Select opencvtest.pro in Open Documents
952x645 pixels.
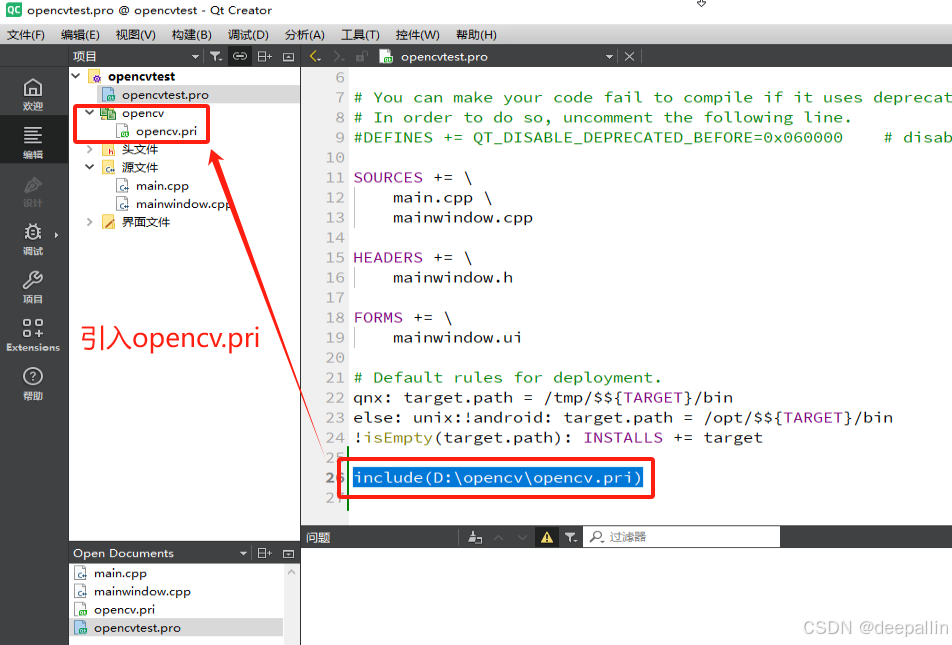[177, 628]
